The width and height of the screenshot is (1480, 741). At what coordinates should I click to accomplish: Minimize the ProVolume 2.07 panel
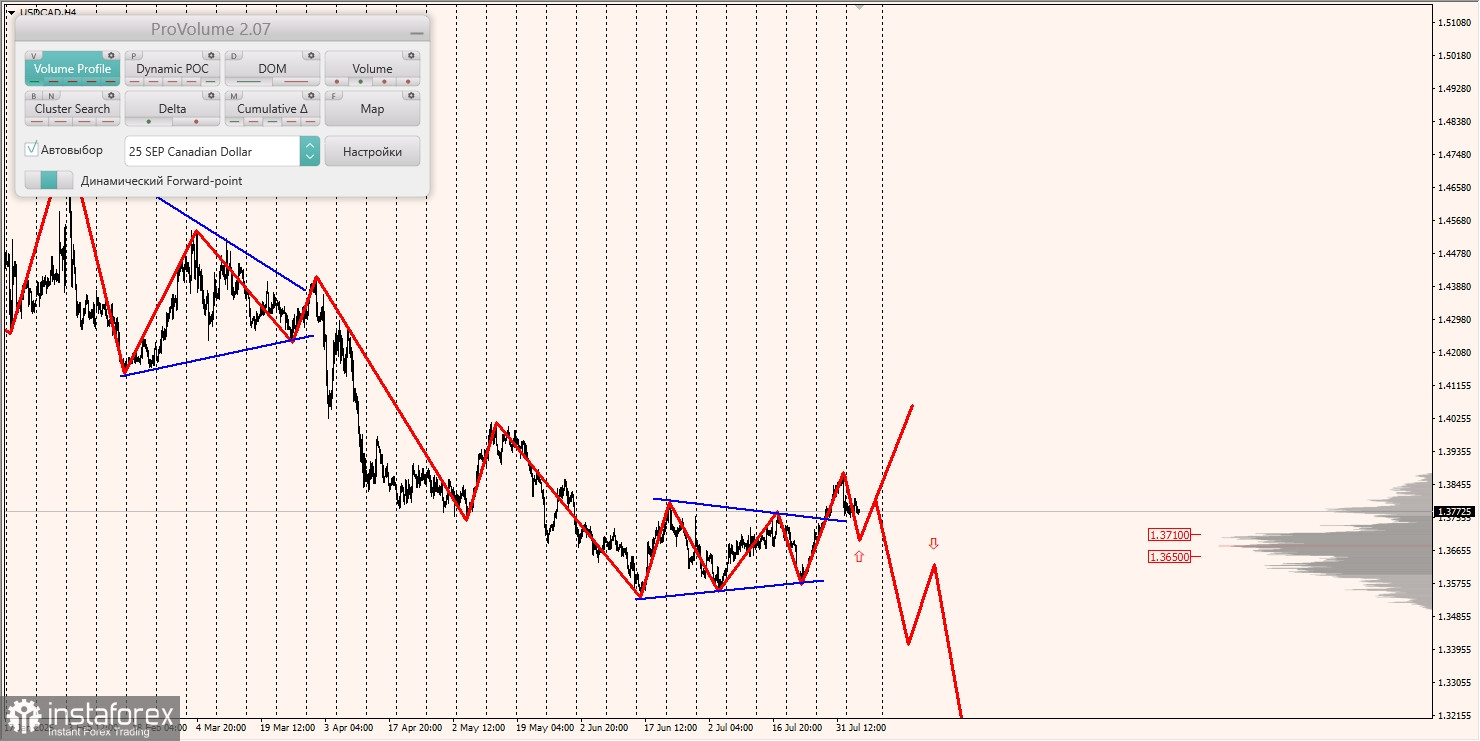[x=417, y=33]
